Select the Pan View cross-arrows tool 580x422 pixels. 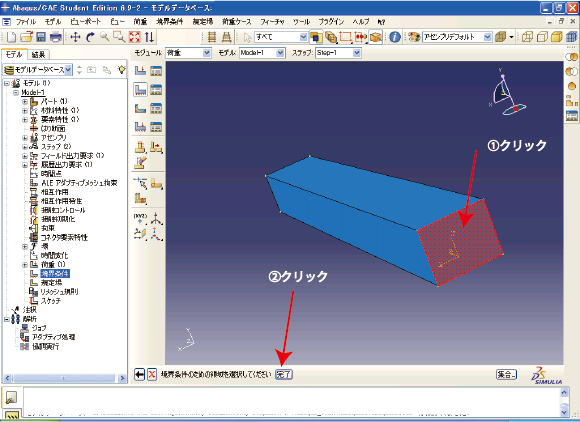(75, 37)
